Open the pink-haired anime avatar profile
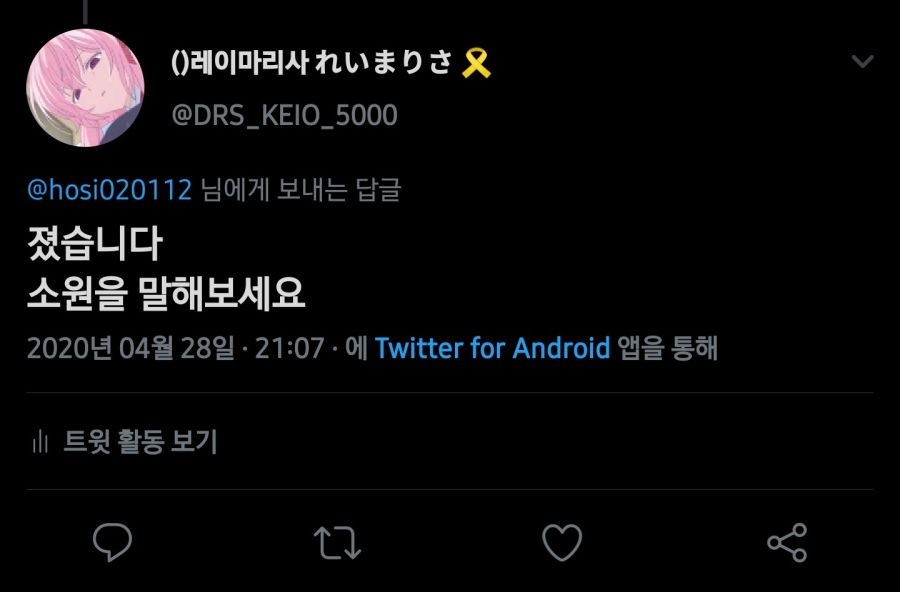This screenshot has width=900, height=592. pyautogui.click(x=86, y=88)
